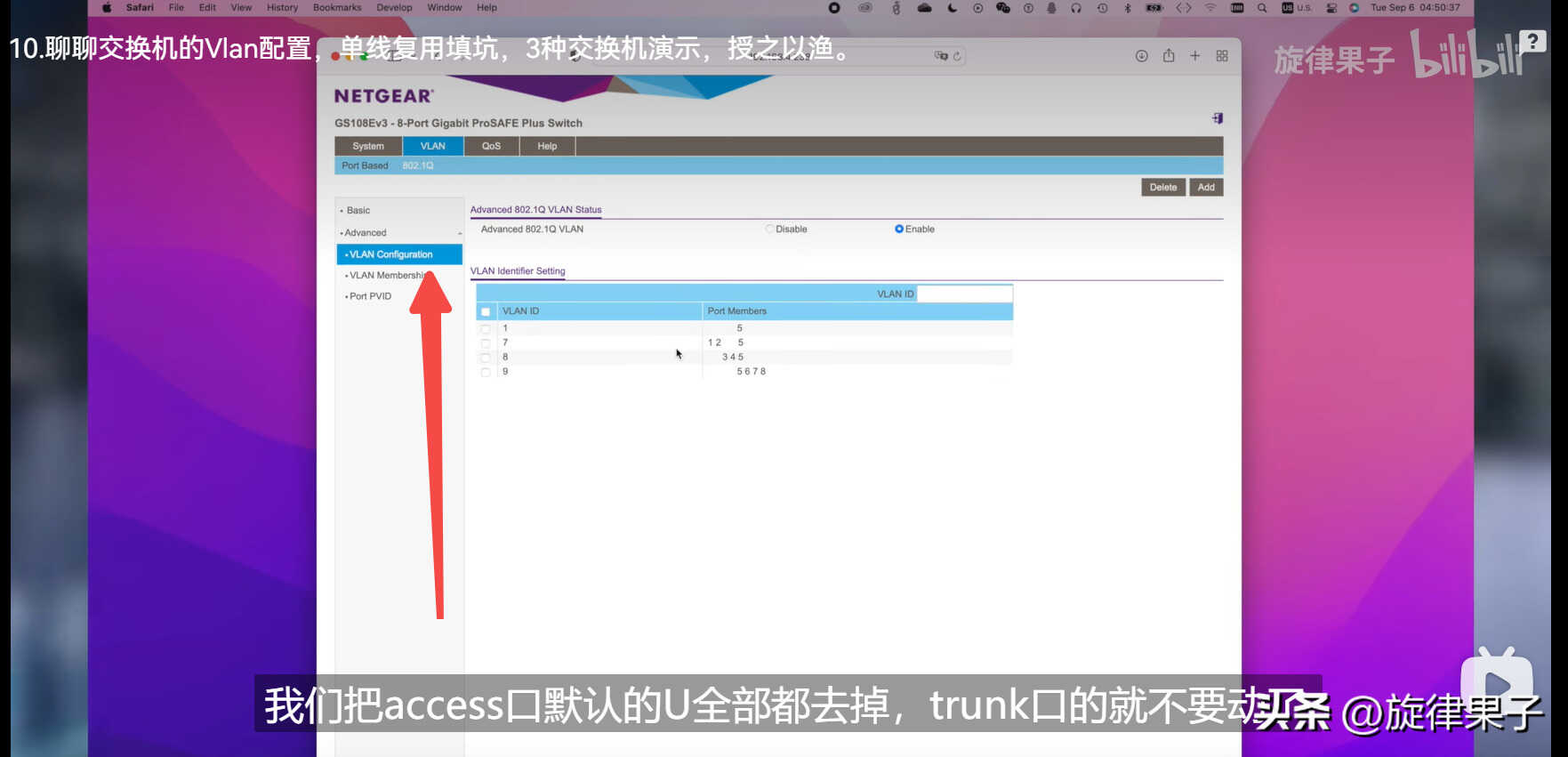Screen dimensions: 1568x757
Task: Toggle the select-all VLAN header checkbox
Action: point(486,312)
